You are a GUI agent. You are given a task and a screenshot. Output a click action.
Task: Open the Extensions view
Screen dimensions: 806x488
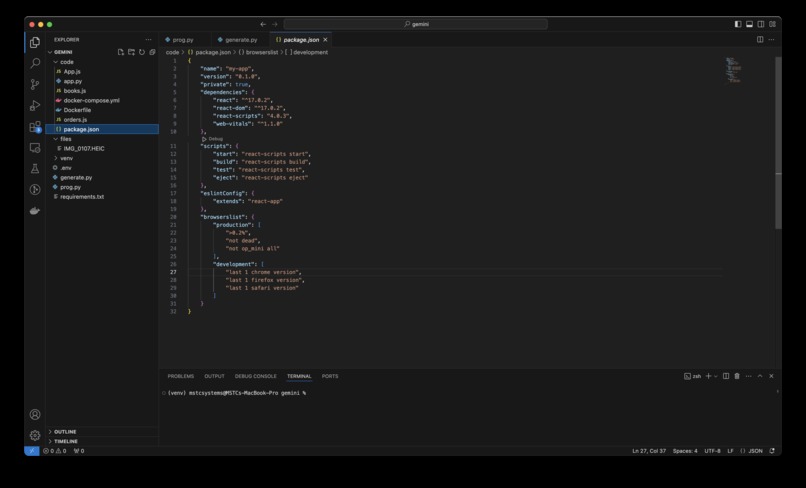[35, 126]
